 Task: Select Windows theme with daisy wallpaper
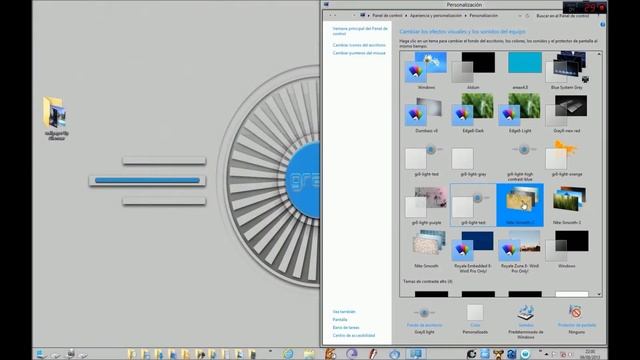[426, 71]
